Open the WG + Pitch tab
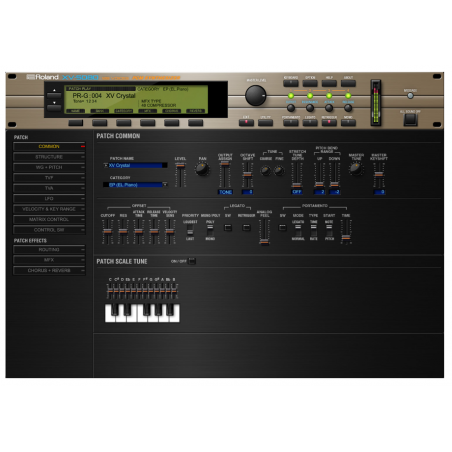 (49, 167)
